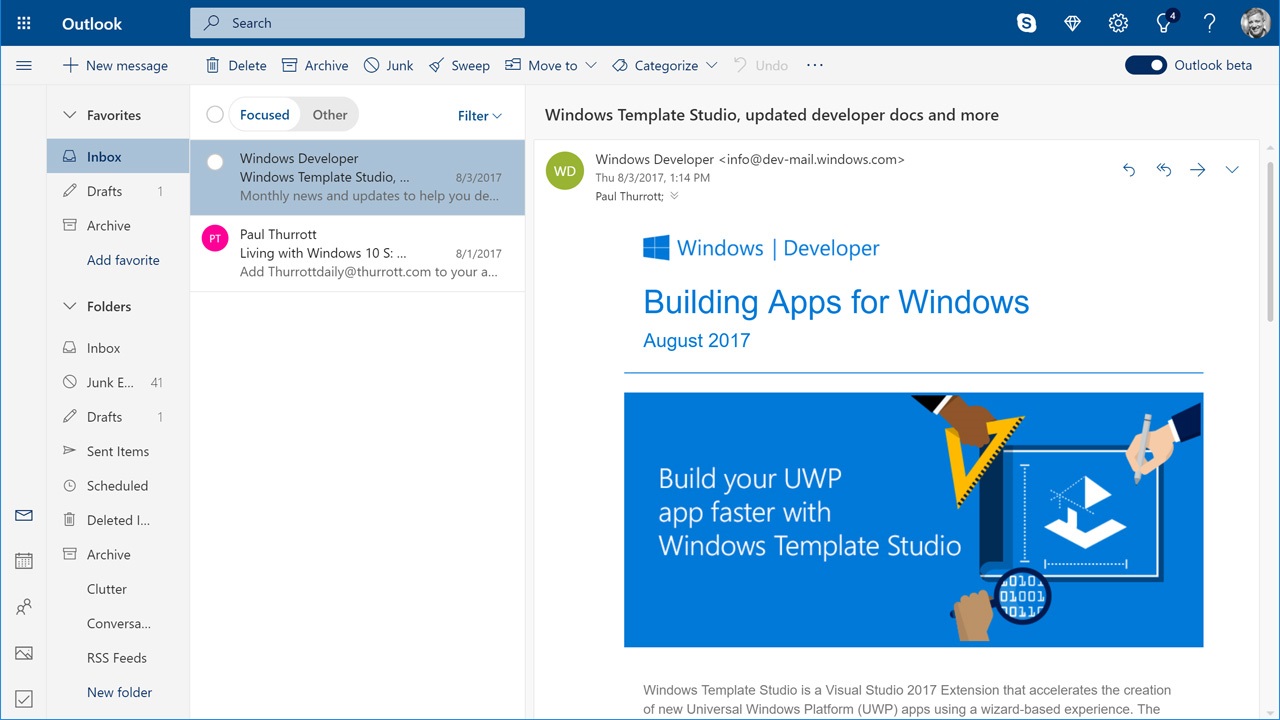
Task: Click the Add favorite link
Action: (x=123, y=260)
